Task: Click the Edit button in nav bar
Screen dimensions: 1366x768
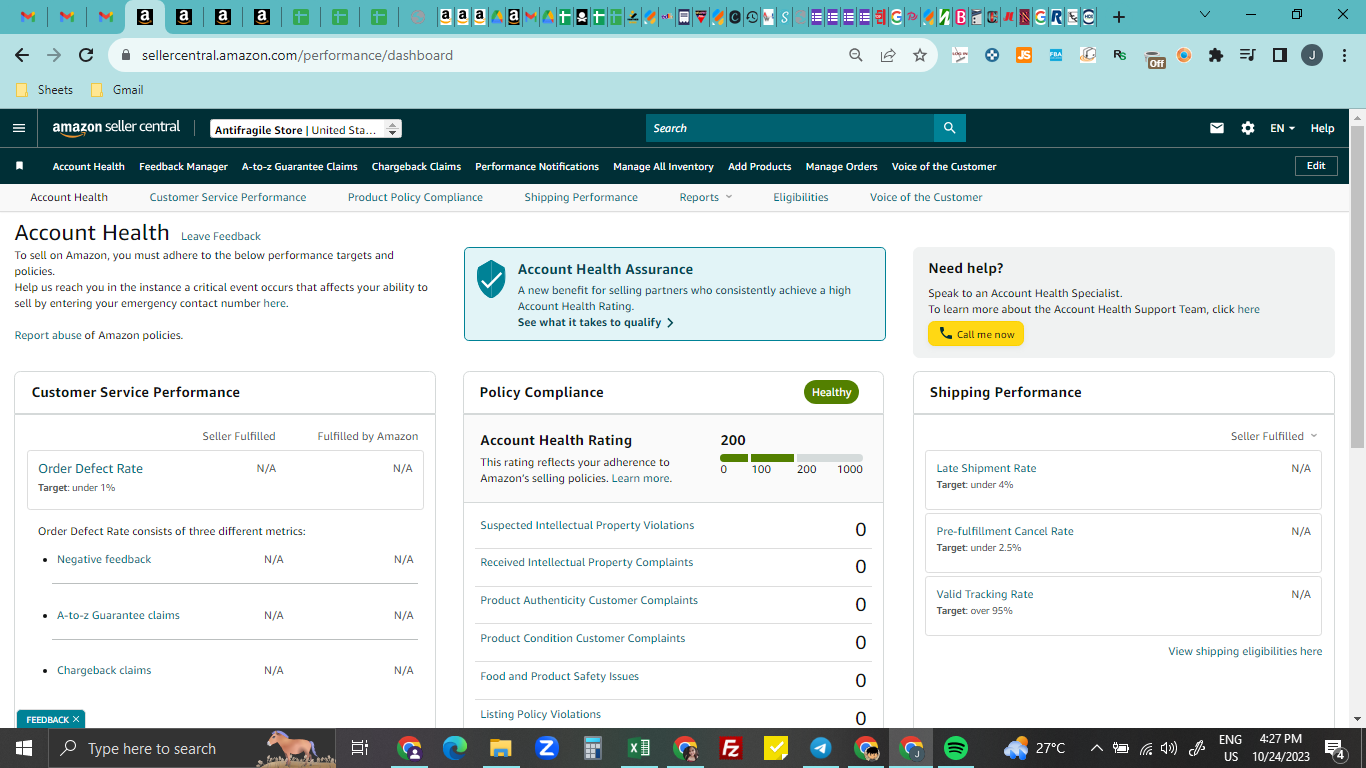Action: coord(1316,166)
